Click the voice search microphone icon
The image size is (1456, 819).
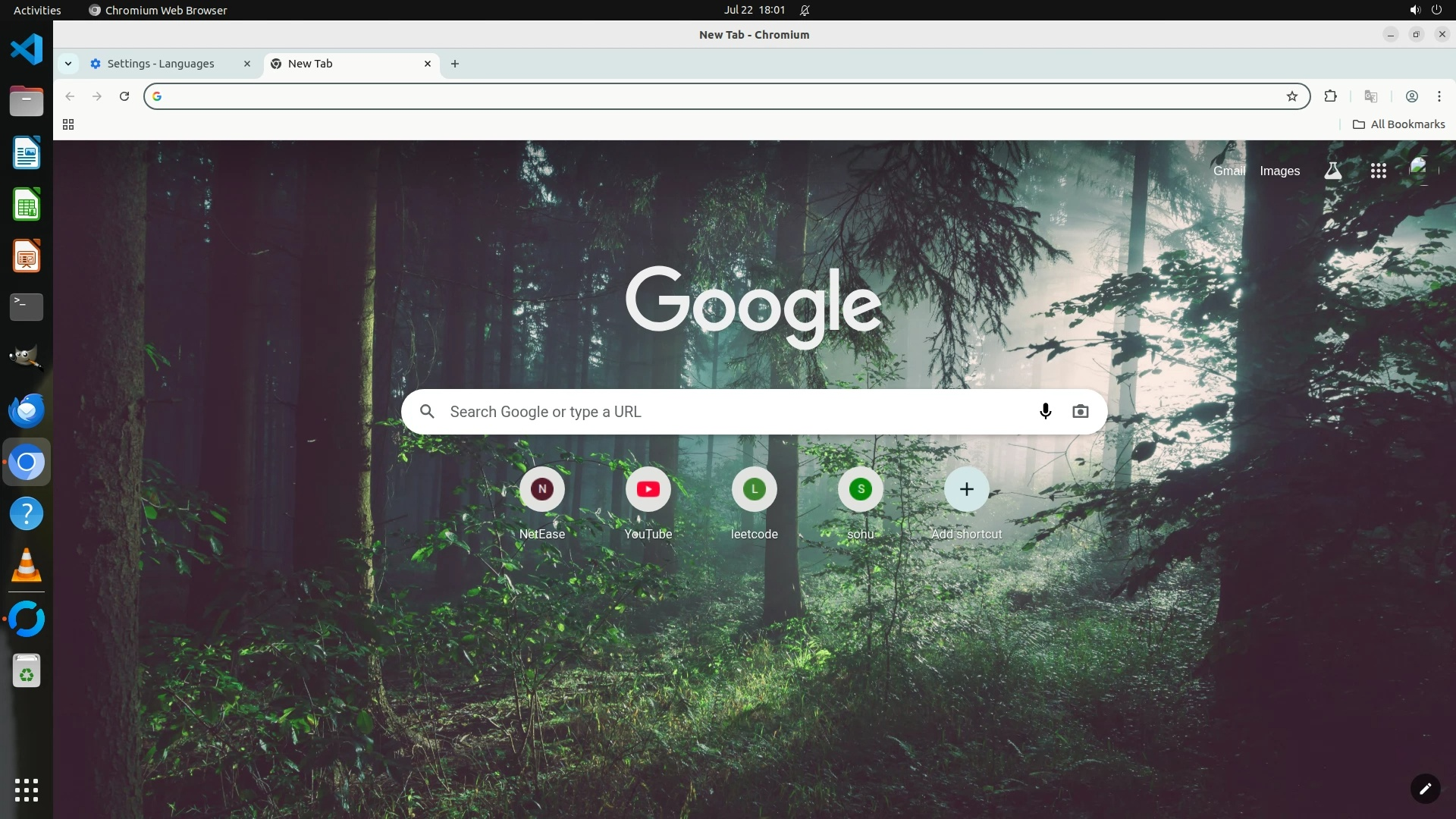(1045, 411)
